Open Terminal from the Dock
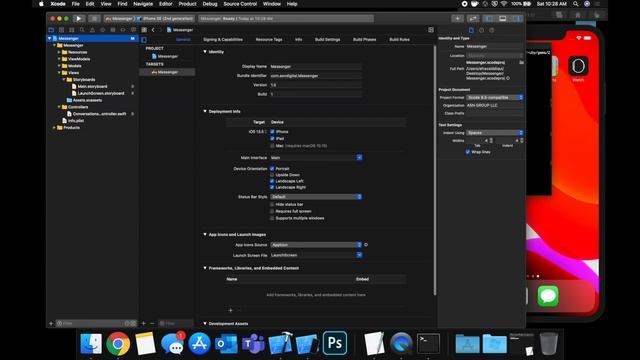 pos(428,343)
